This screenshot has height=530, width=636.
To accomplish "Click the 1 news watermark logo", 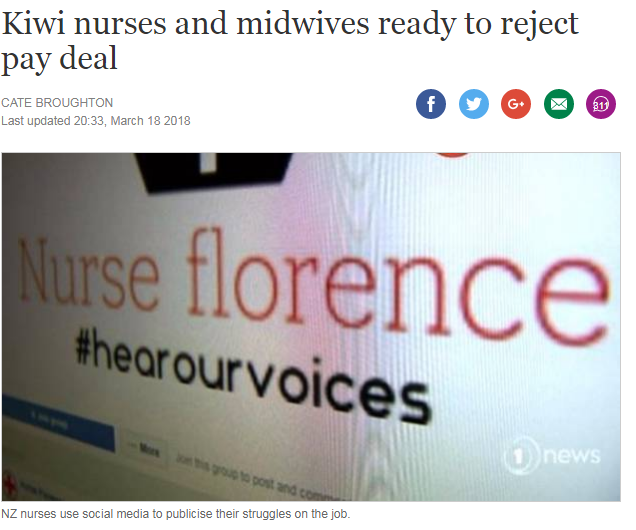I will pyautogui.click(x=552, y=455).
